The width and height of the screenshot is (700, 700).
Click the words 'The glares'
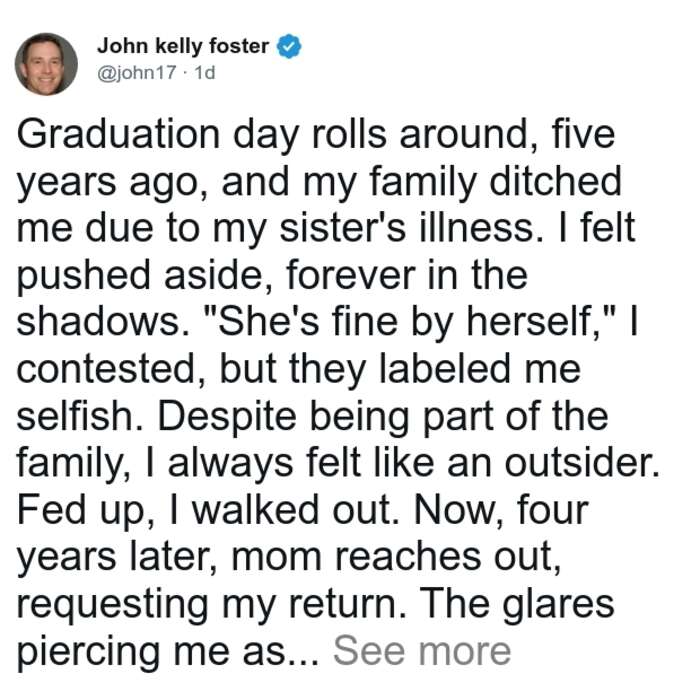click(517, 604)
